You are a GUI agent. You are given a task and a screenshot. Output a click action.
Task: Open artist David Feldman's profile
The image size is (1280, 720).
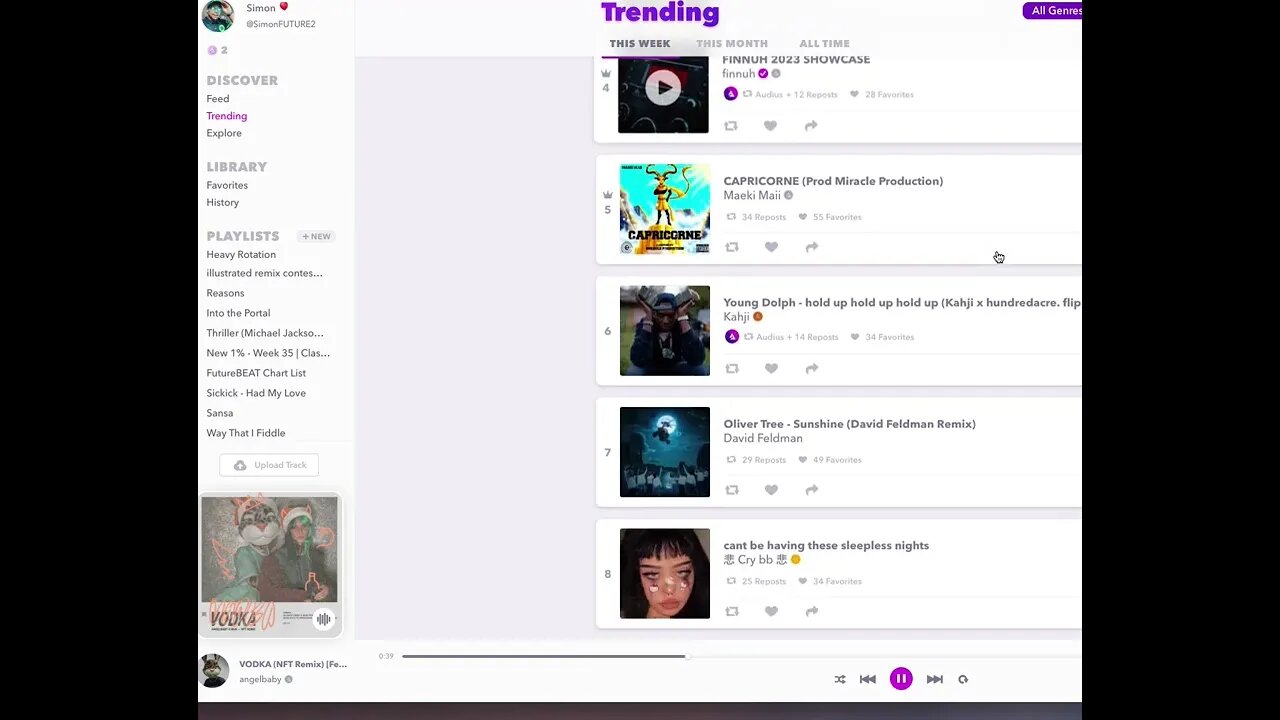(763, 438)
